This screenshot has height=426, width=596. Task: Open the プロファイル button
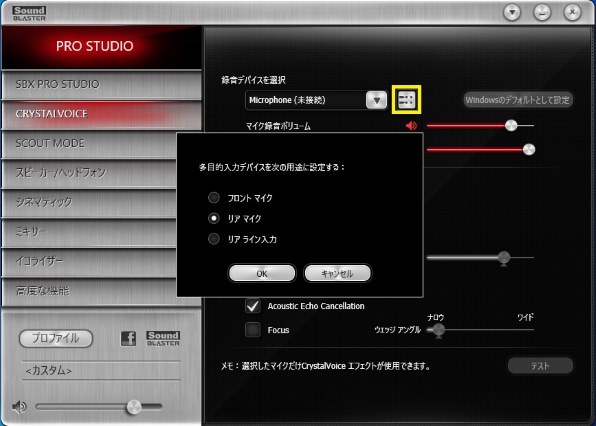[56, 338]
